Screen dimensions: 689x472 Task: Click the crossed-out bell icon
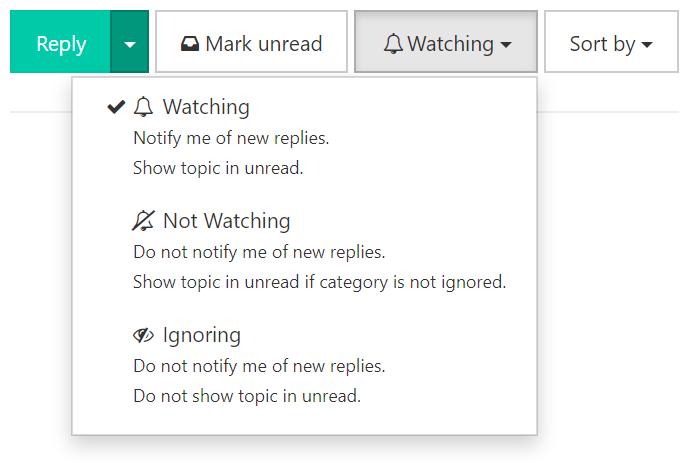143,221
